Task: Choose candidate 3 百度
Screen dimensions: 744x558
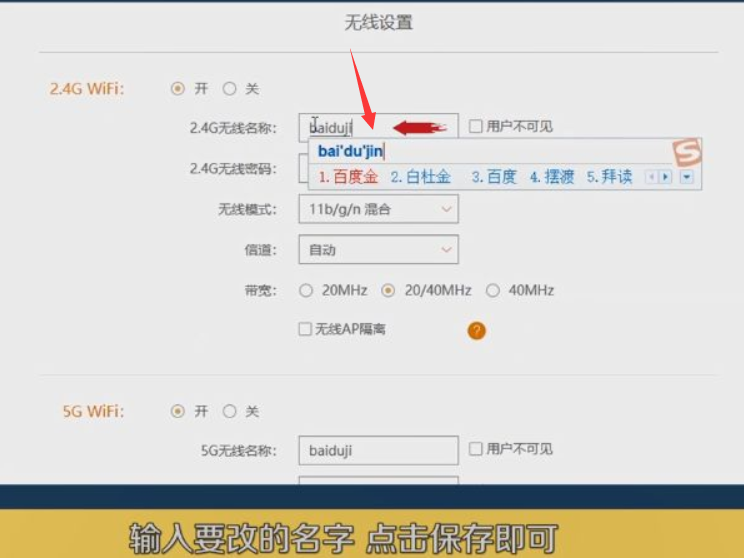Action: 493,177
